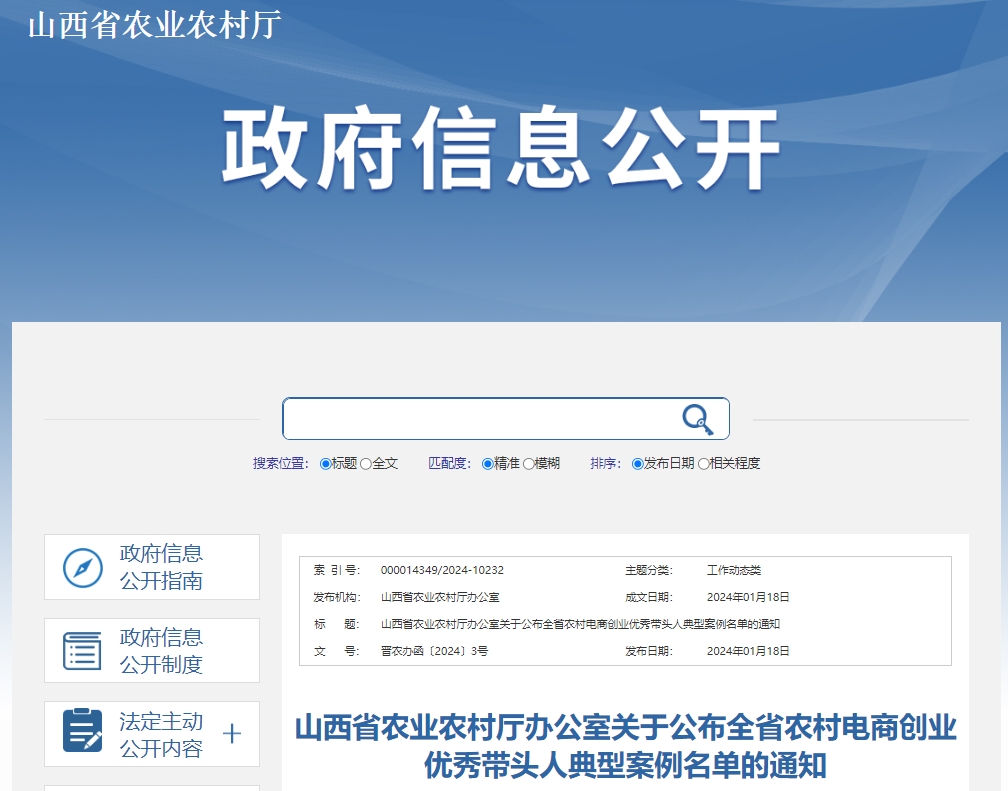1008x791 pixels.
Task: Click the 政府信息公开 banner heading
Action: pyautogui.click(x=500, y=150)
